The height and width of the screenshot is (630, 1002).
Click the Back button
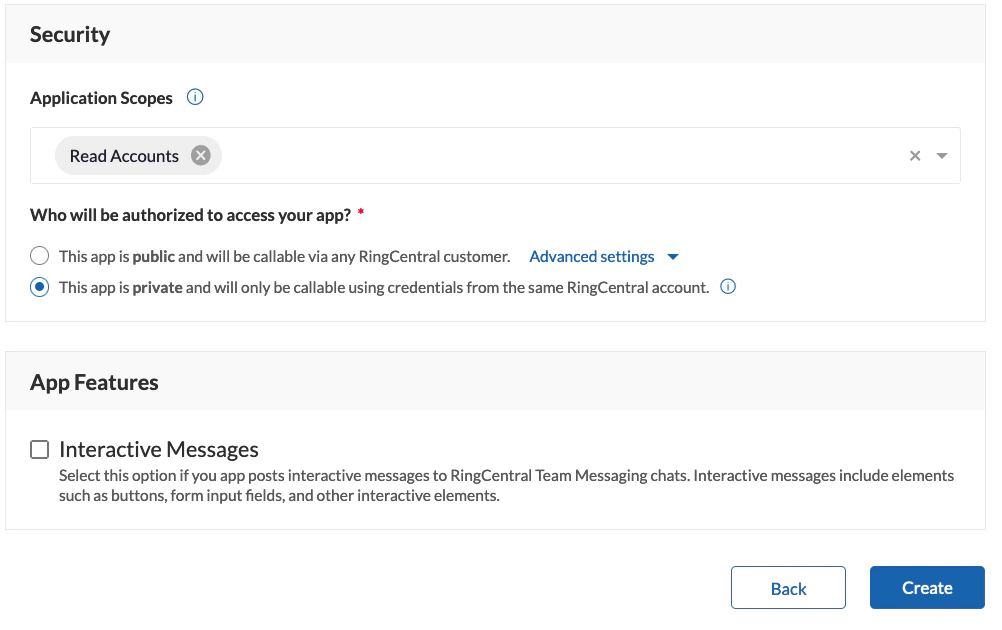coord(788,588)
